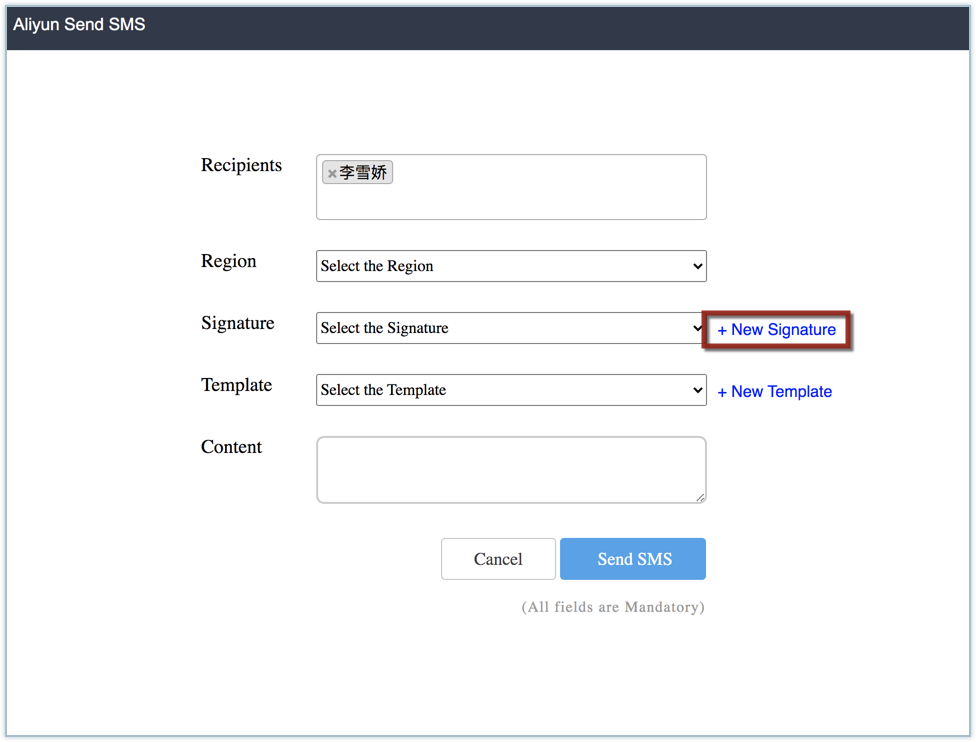Select the Region field label
The width and height of the screenshot is (976, 742).
[228, 261]
